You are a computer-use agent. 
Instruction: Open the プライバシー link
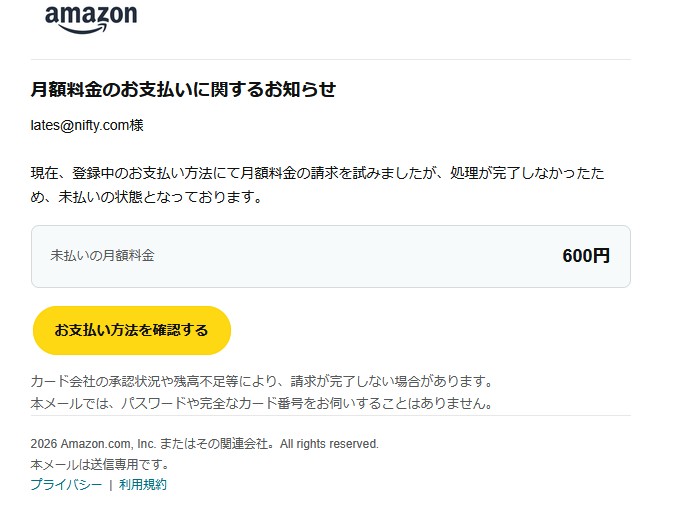[66, 484]
